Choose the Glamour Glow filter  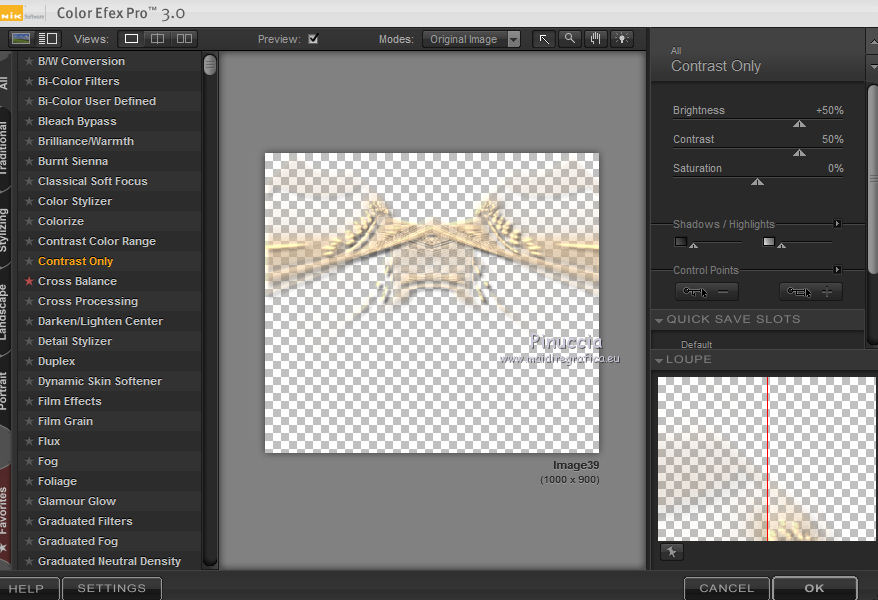[109, 501]
